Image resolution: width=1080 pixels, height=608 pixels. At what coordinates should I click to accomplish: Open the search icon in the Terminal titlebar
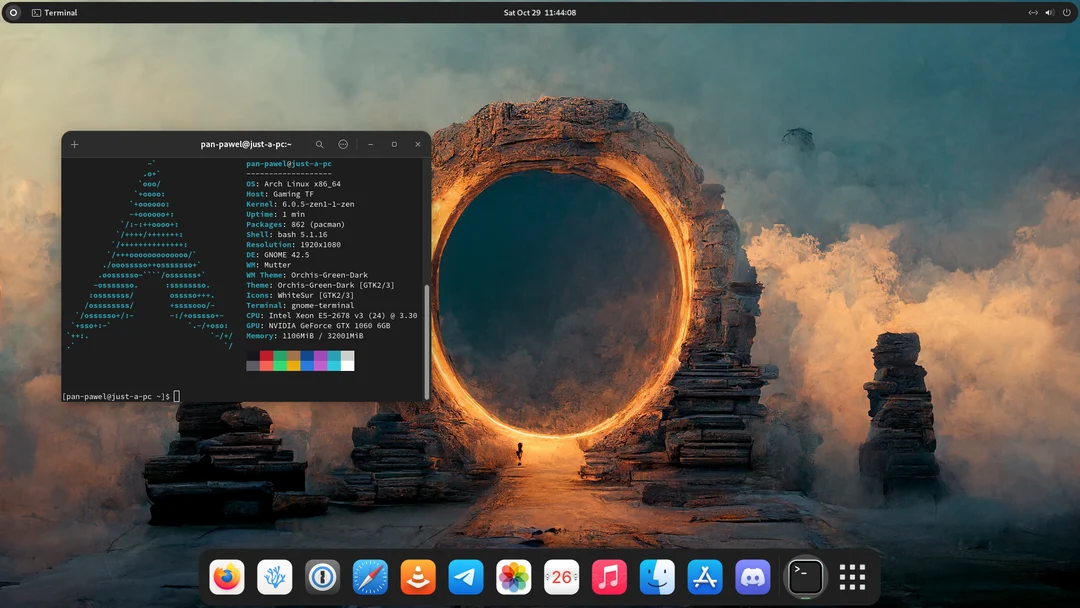pos(320,144)
